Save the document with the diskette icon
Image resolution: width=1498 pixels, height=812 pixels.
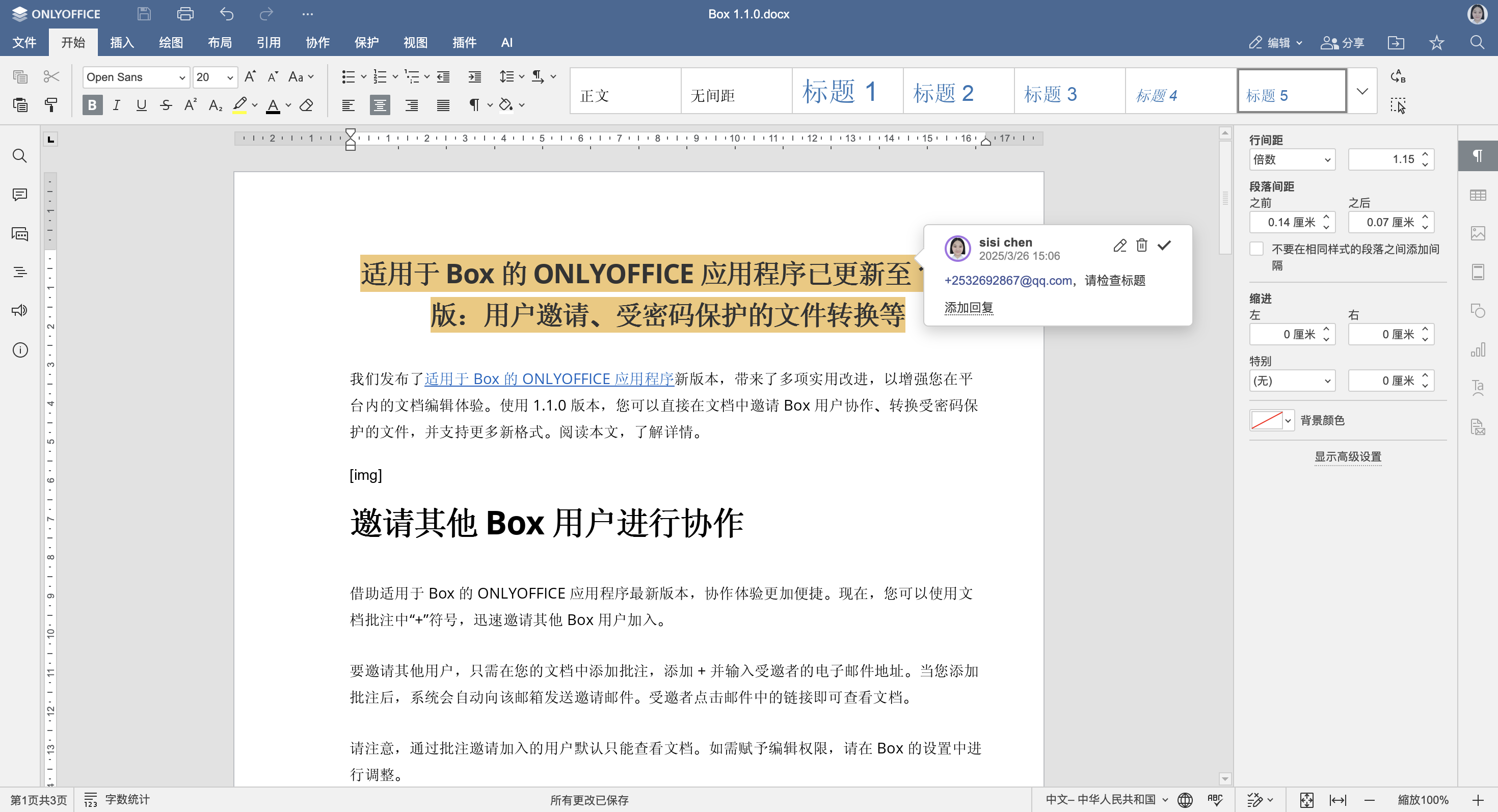pyautogui.click(x=144, y=14)
